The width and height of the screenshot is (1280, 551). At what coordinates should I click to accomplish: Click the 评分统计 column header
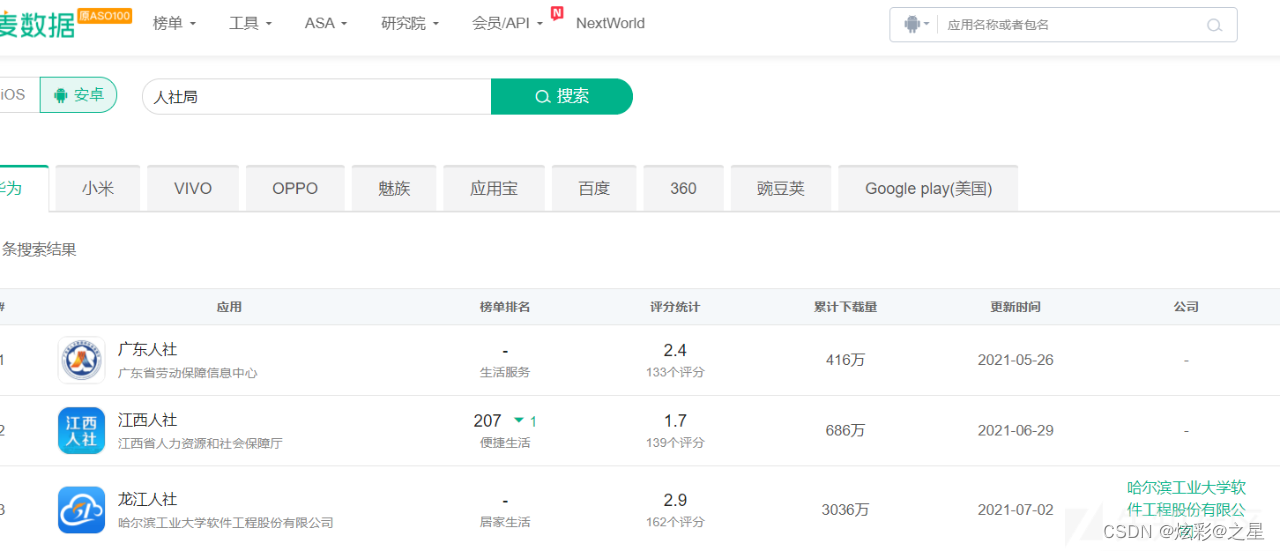(675, 307)
